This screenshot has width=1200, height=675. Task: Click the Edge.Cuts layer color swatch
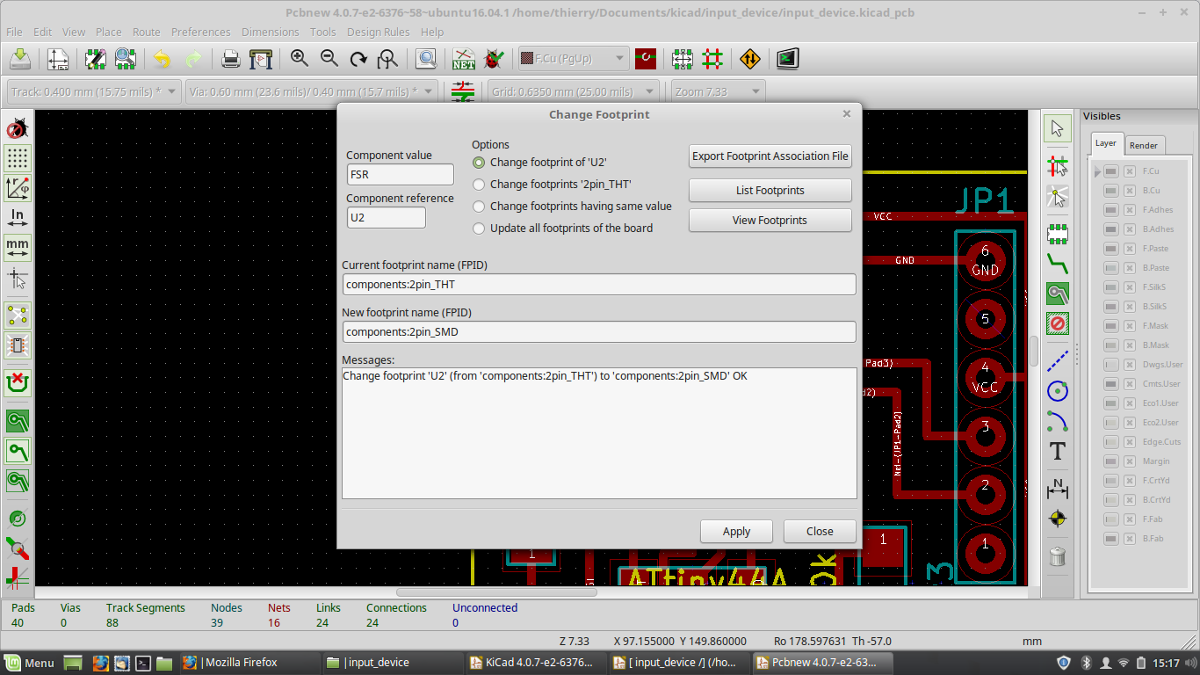coord(1111,442)
